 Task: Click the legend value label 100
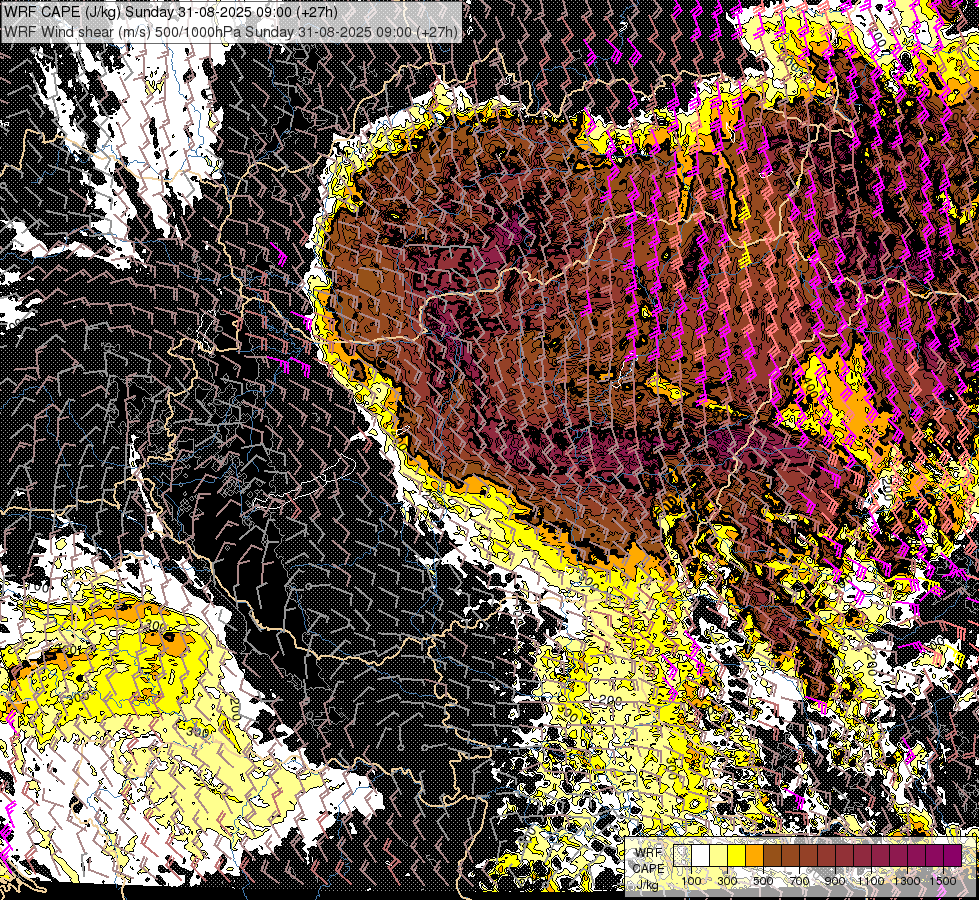click(691, 881)
